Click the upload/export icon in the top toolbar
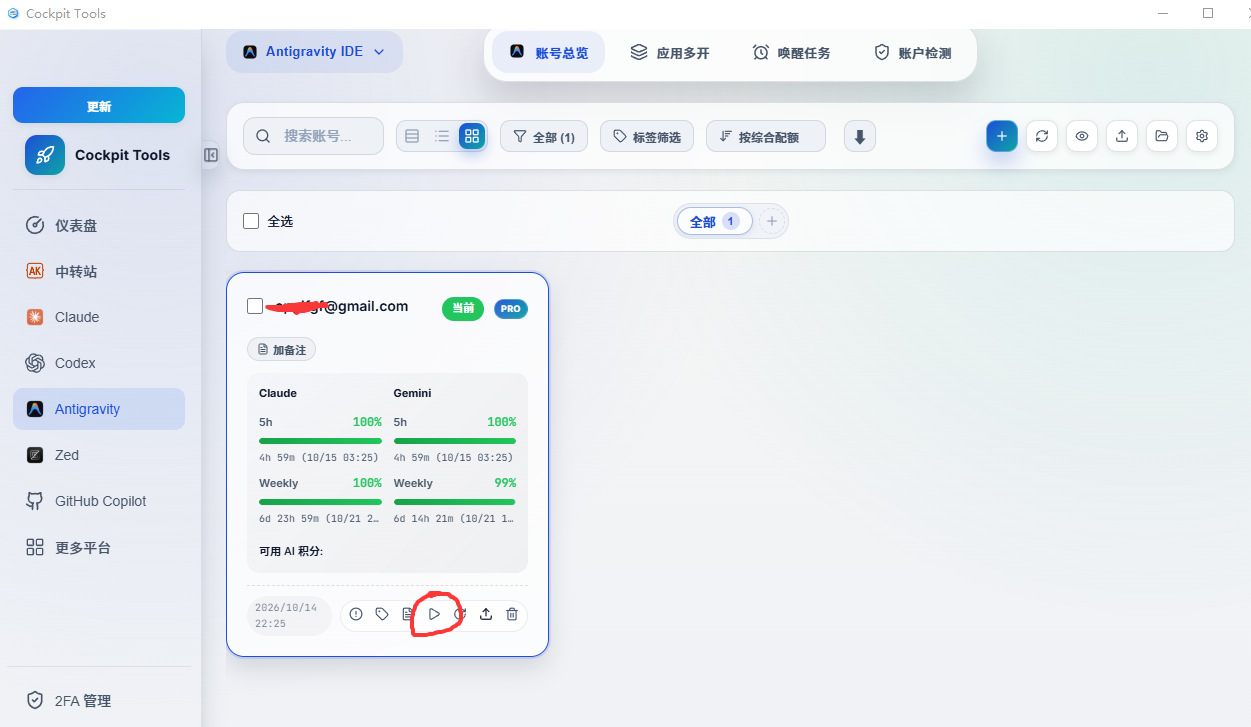 tap(1122, 136)
